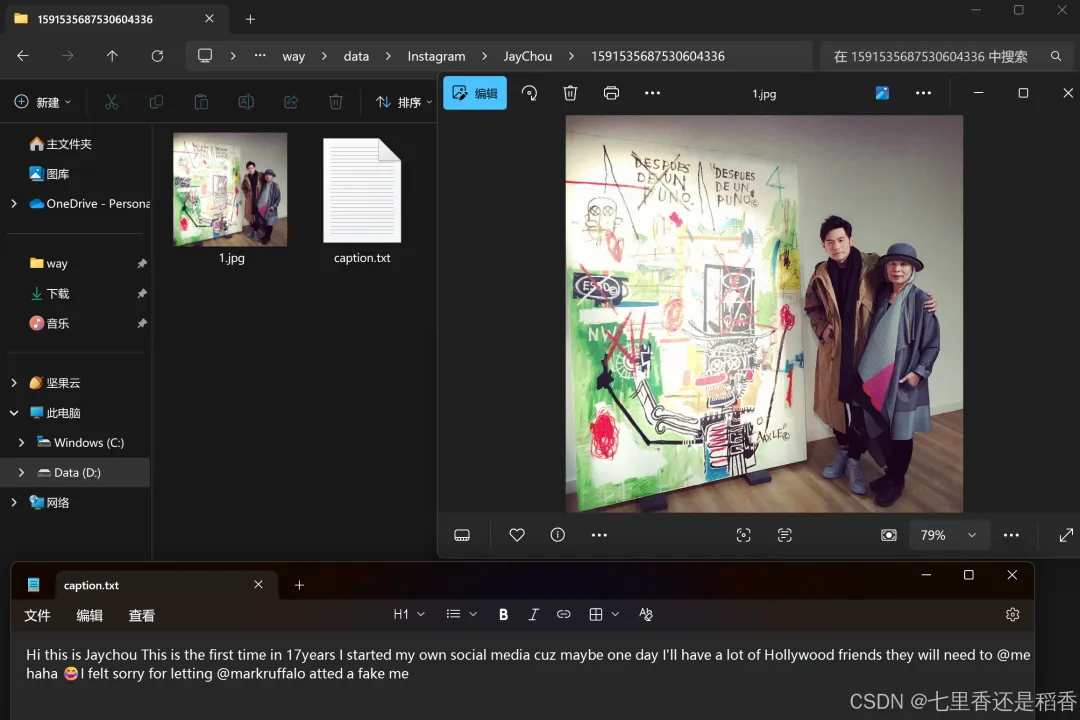Viewport: 1080px width, 720px height.
Task: Go back in File Explorer
Action: 23,56
